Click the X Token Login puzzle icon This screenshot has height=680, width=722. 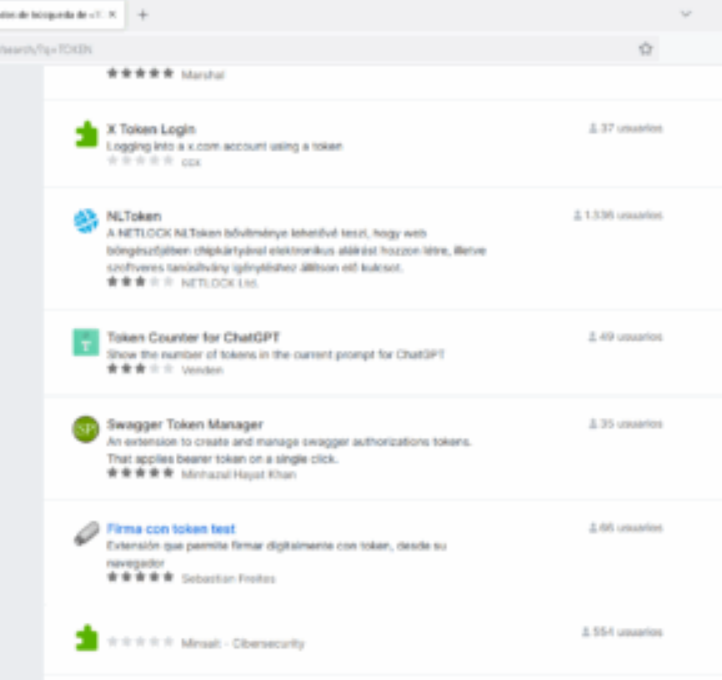coord(86,135)
